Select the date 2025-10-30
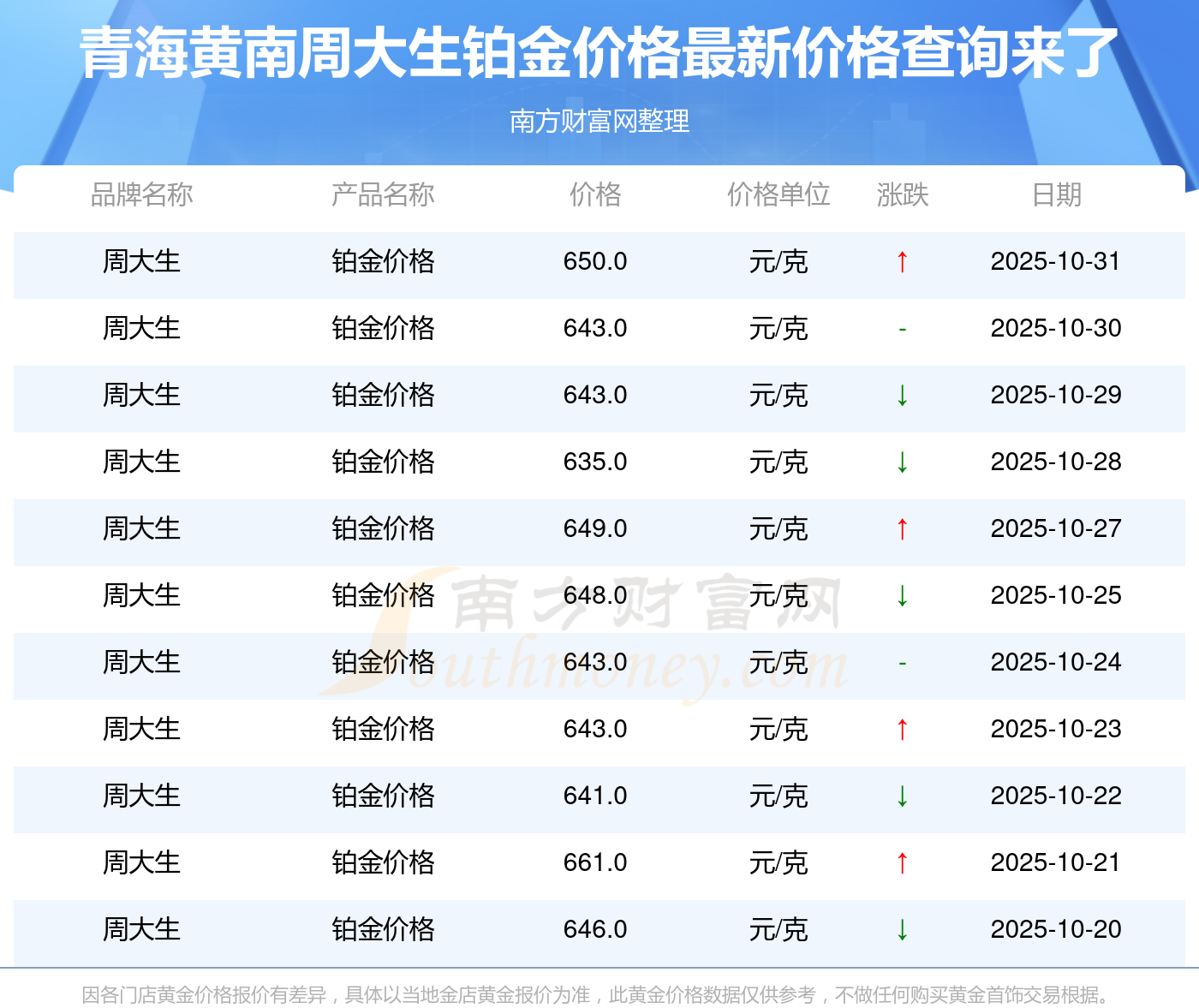The image size is (1199, 1008). tap(1056, 328)
